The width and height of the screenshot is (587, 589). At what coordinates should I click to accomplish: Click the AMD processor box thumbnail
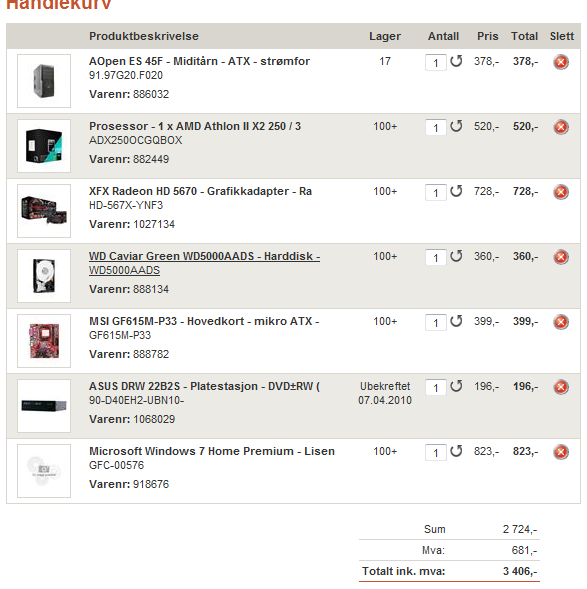pyautogui.click(x=44, y=146)
